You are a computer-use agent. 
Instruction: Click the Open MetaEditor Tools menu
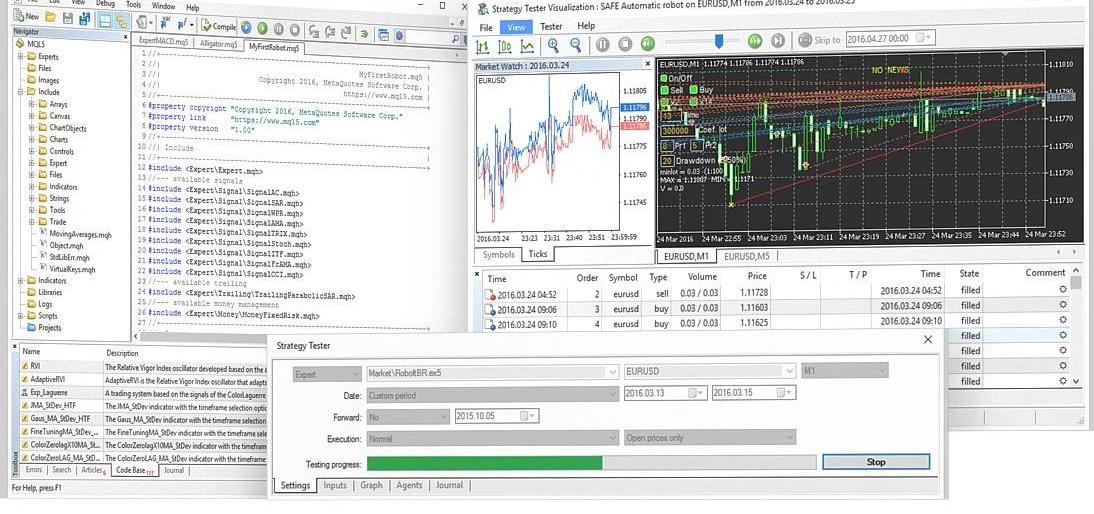(133, 5)
